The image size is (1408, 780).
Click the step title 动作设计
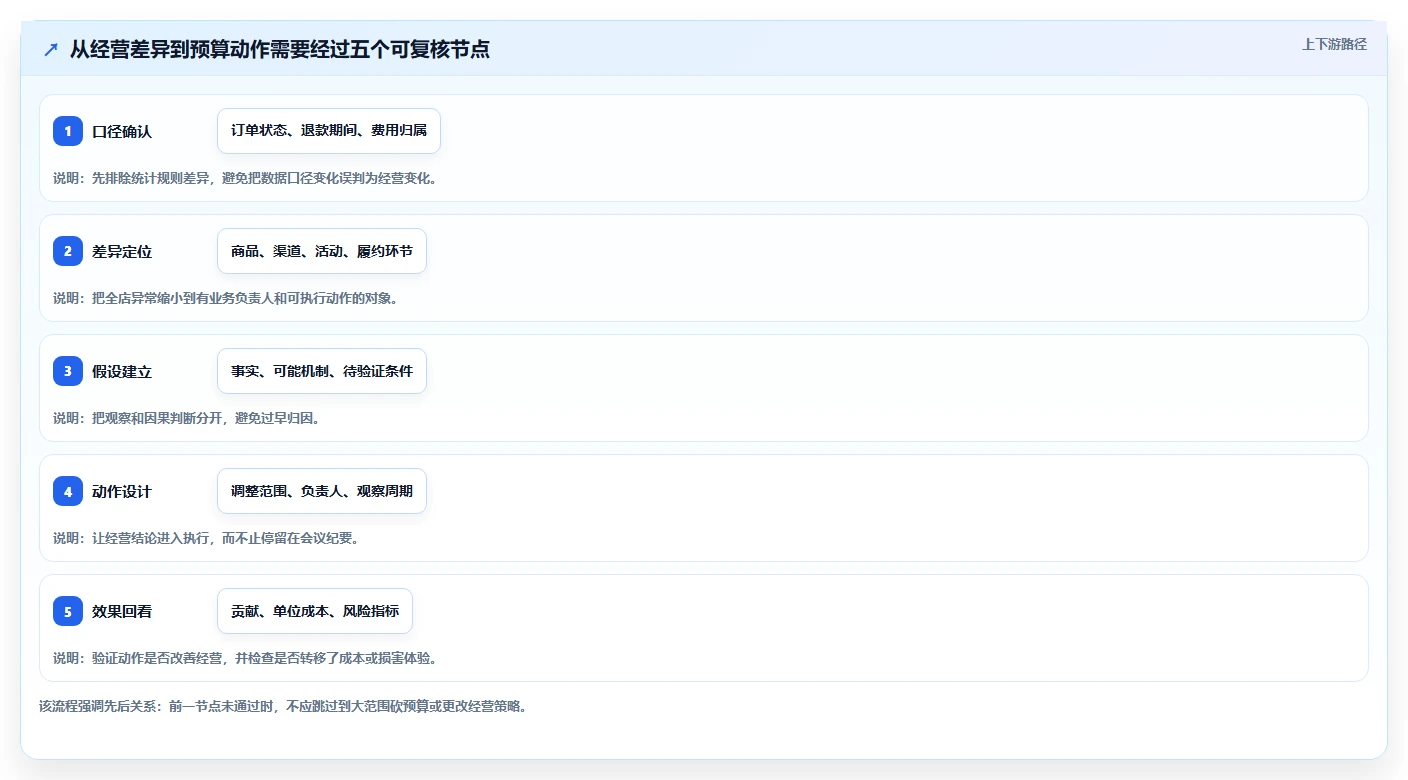tap(122, 491)
